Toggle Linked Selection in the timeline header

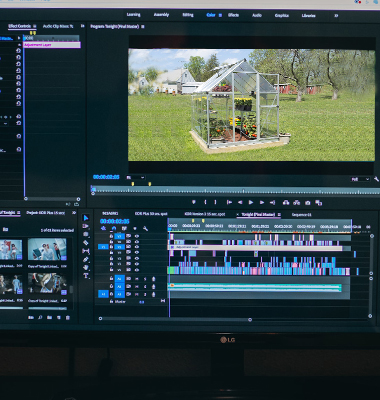(124, 228)
